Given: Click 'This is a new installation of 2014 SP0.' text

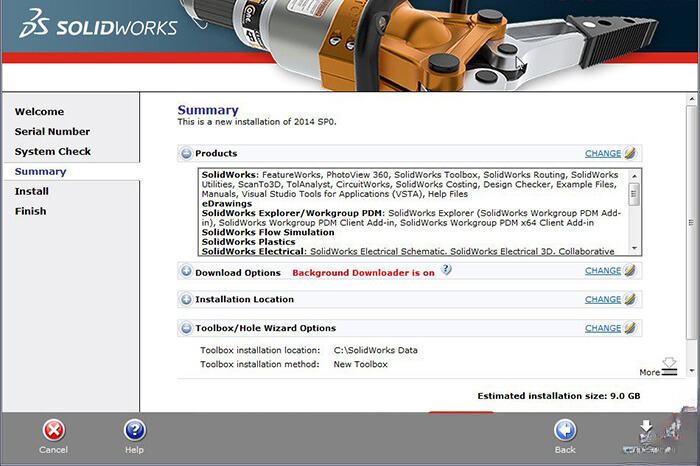Looking at the screenshot, I should tap(257, 122).
